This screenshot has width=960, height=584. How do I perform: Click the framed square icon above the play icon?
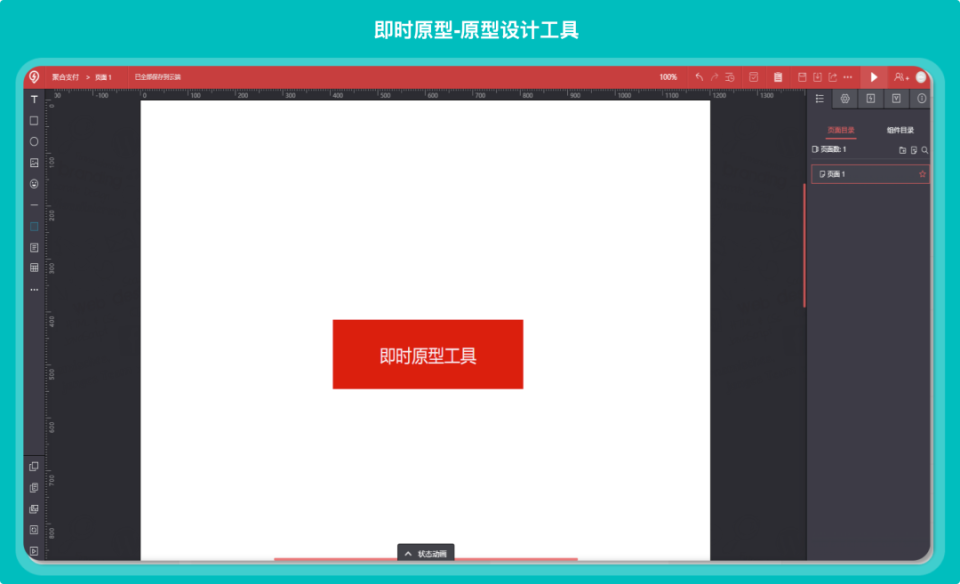(34, 530)
